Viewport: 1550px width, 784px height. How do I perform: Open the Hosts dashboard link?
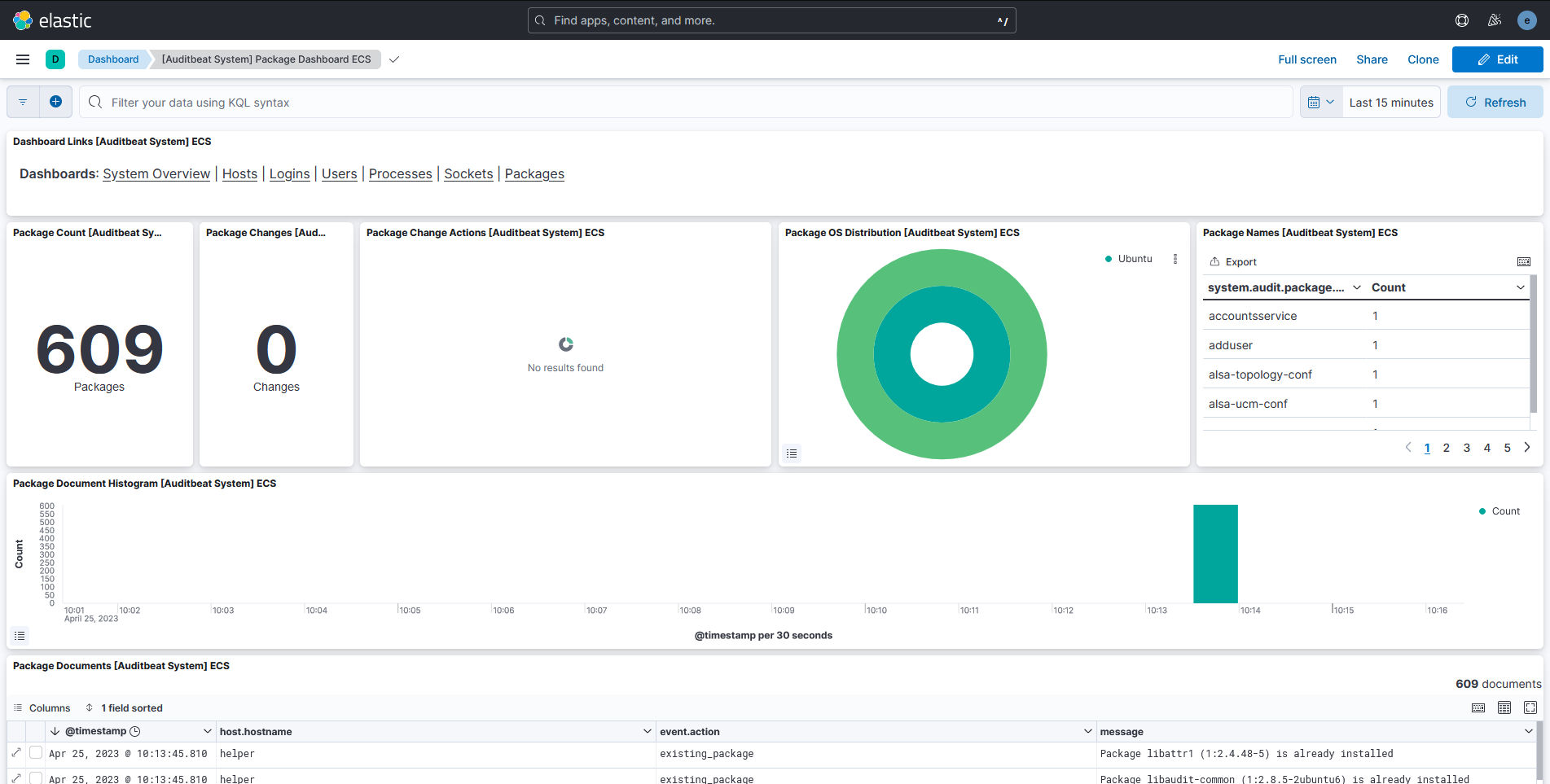pos(239,174)
